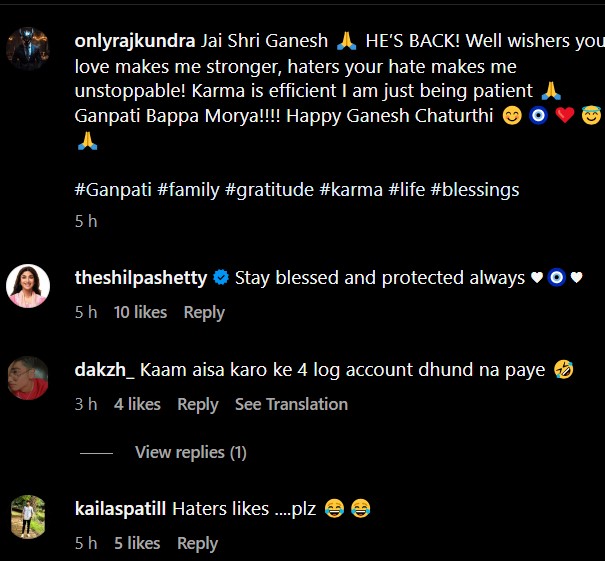
Task: View the 10 likes on theshilpashetty's comment
Action: tap(140, 312)
